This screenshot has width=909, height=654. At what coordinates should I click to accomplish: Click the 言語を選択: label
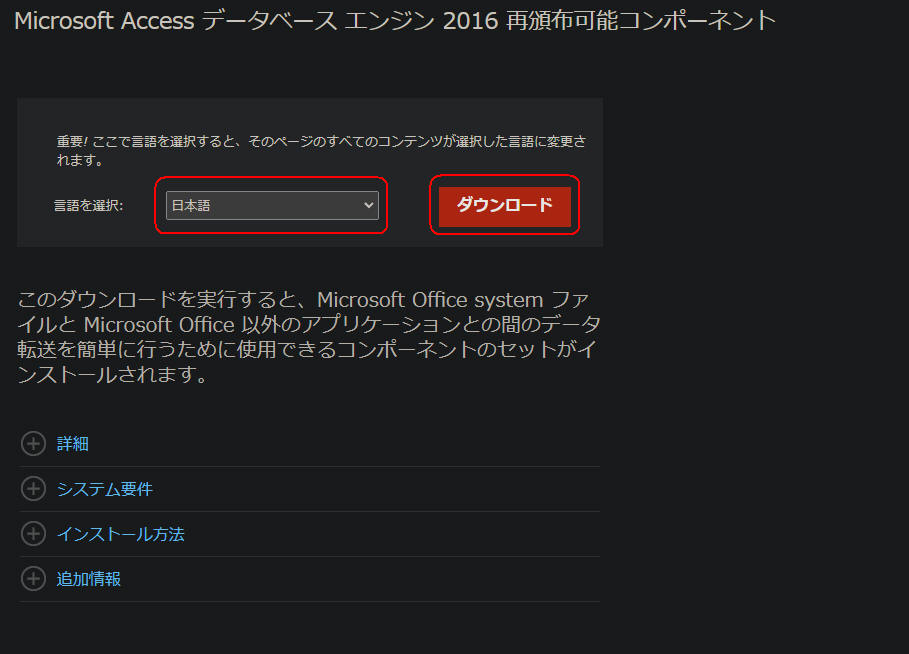tap(89, 206)
